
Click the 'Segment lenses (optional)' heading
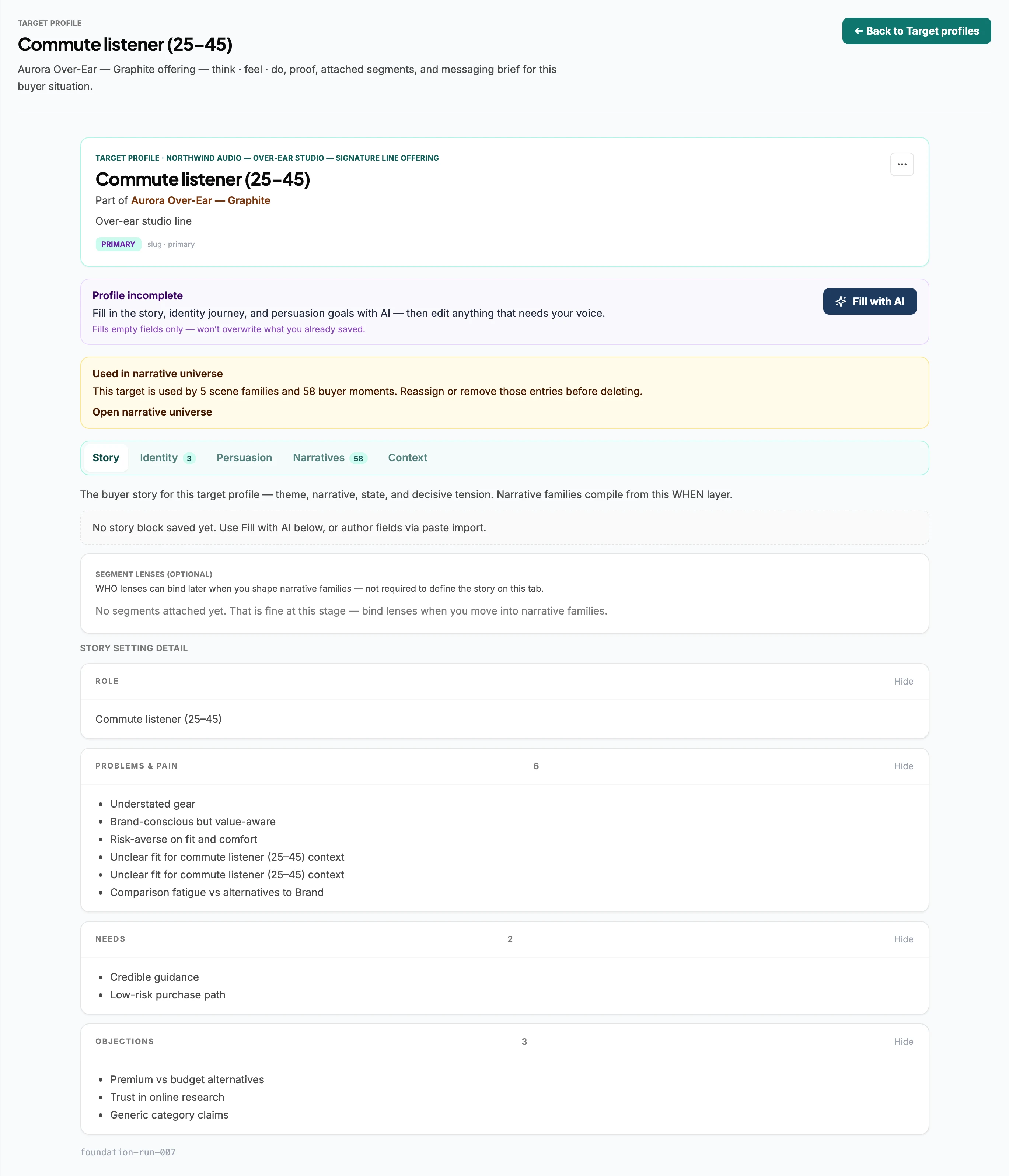click(x=154, y=574)
